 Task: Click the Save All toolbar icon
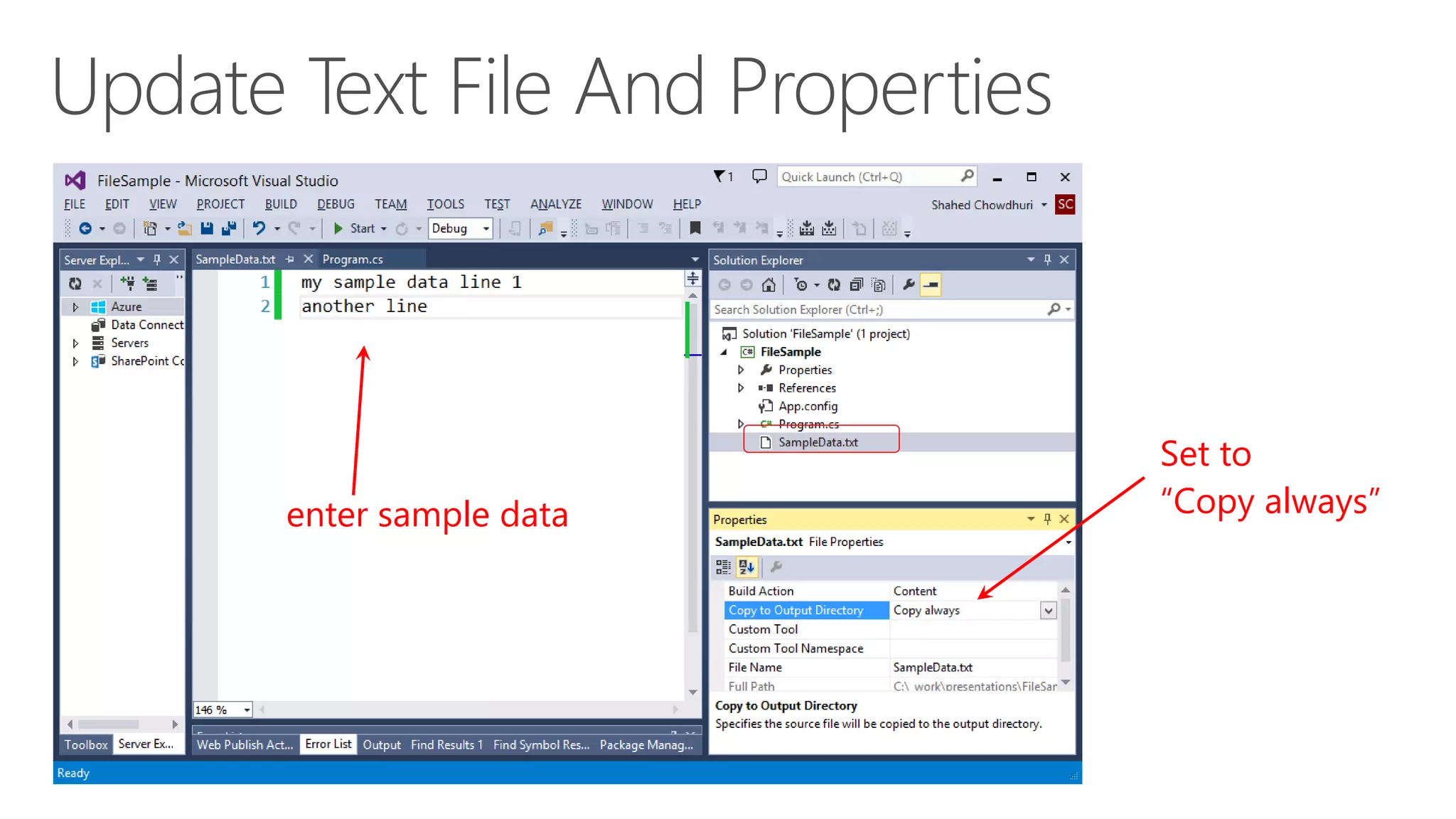pos(229,228)
